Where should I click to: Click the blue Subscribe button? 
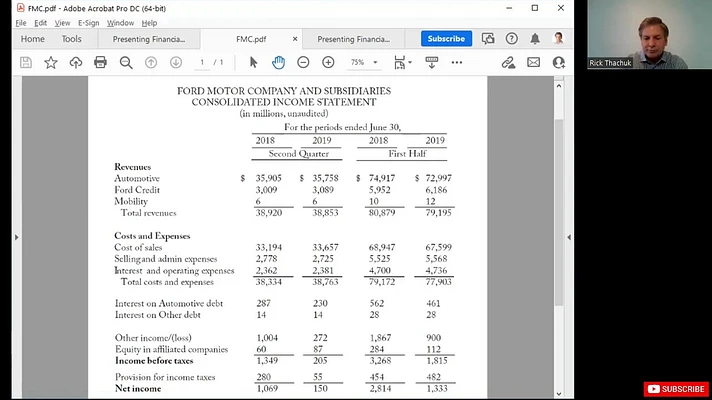pos(446,39)
